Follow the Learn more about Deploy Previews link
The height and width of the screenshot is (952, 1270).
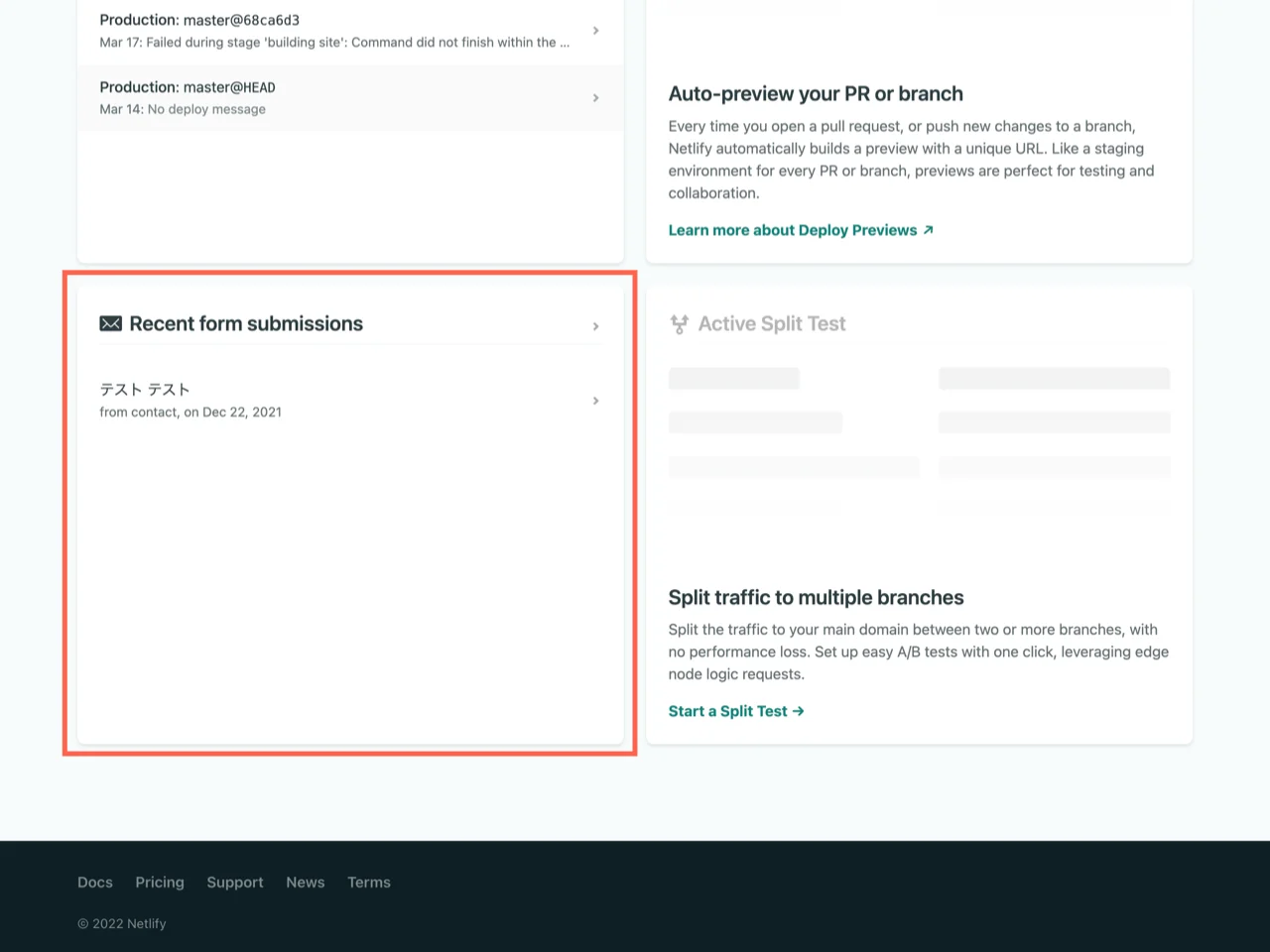[x=792, y=229]
